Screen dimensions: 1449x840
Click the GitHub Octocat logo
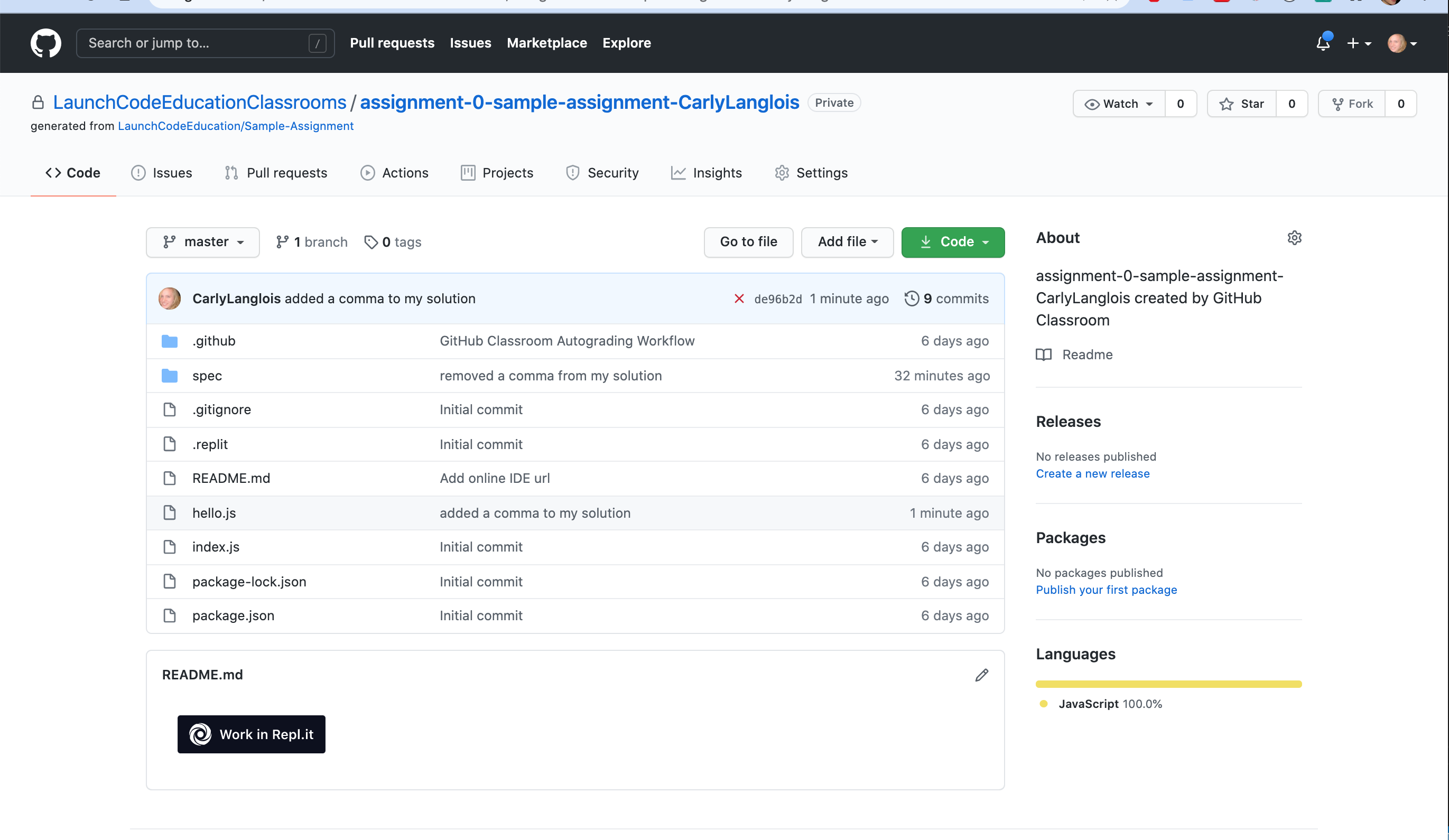(45, 43)
